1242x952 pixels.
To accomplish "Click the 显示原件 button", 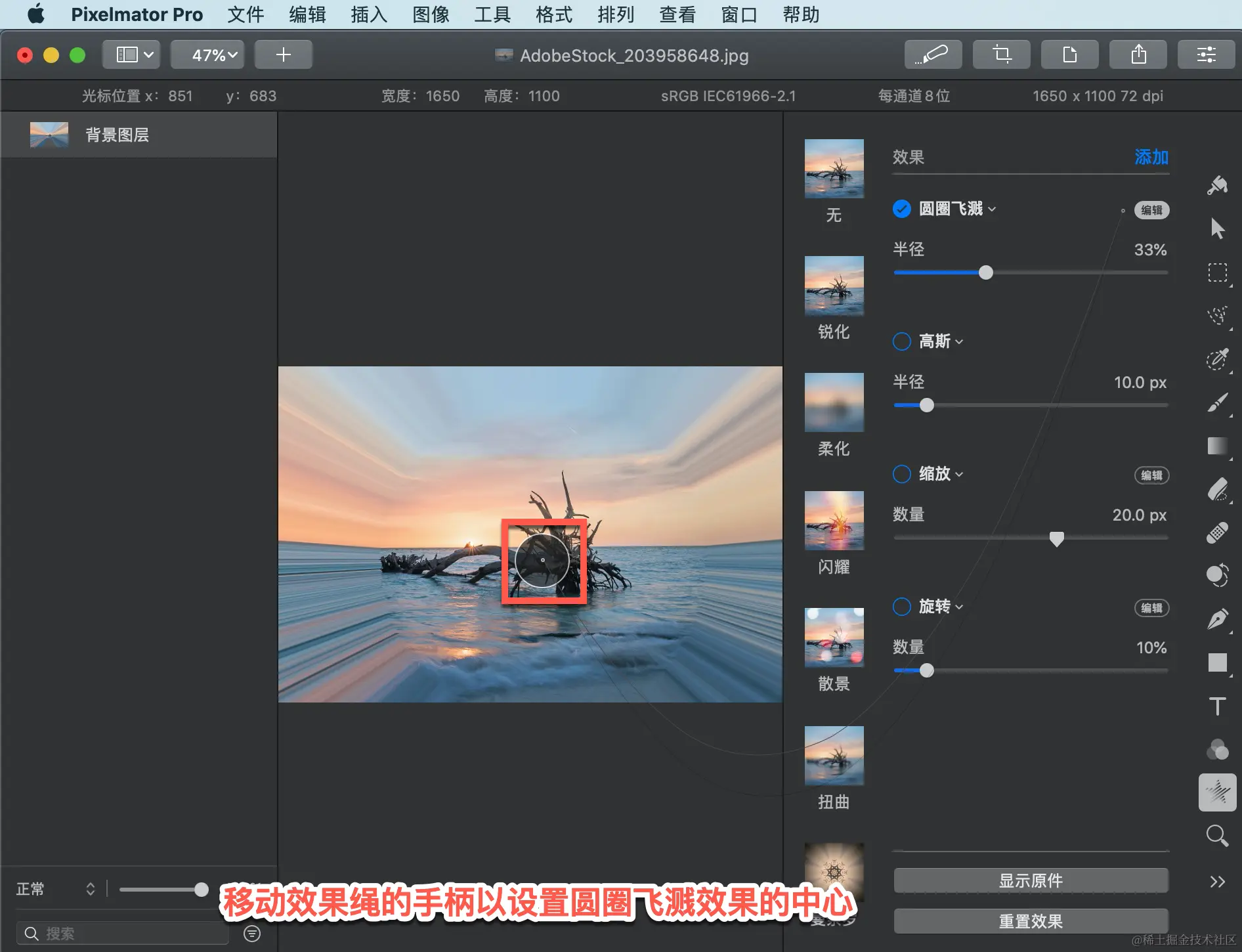I will pos(1031,880).
